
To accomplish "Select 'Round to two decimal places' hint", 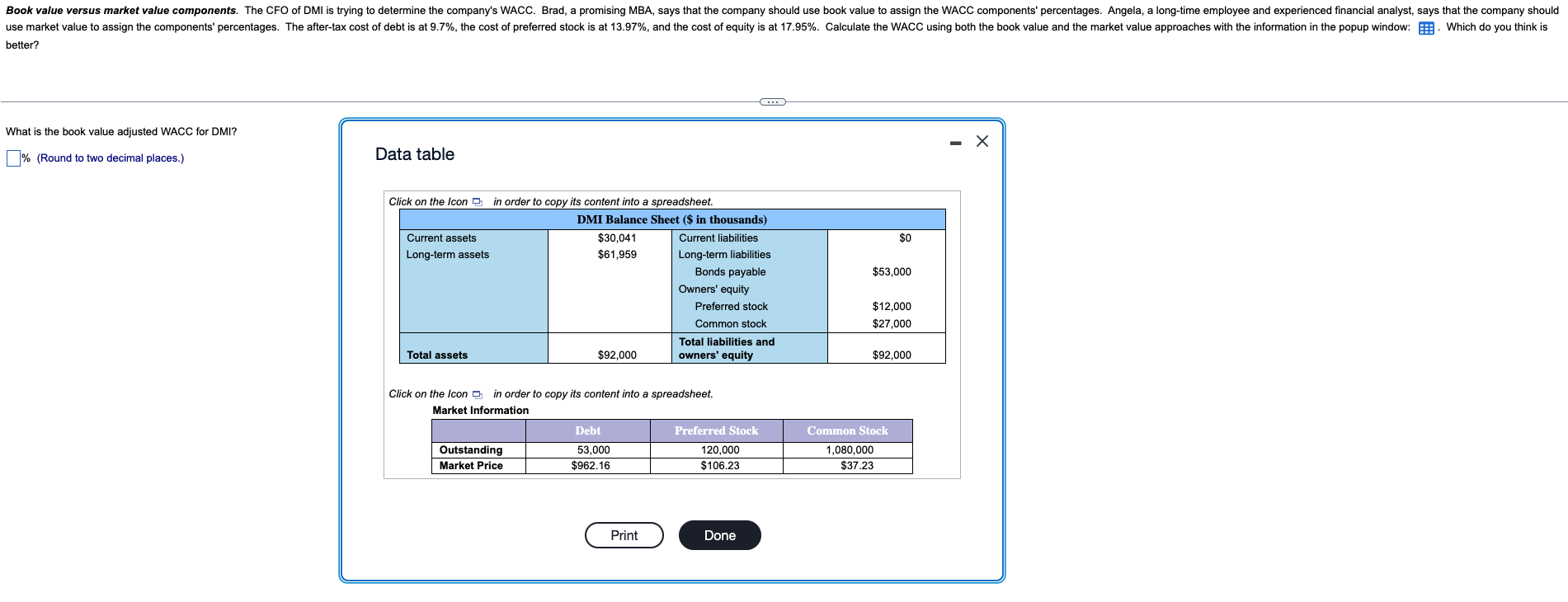I will (111, 158).
